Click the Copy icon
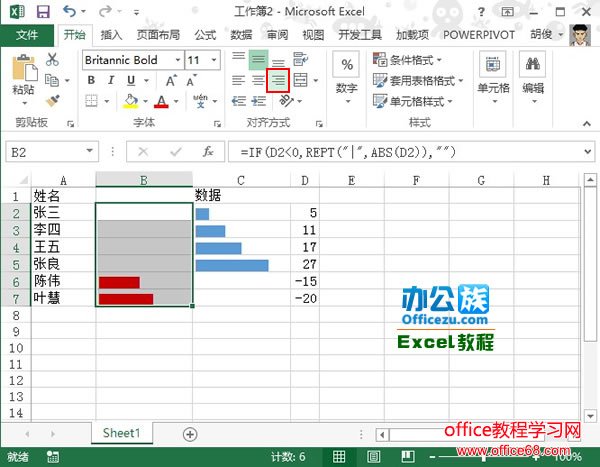The width and height of the screenshot is (600, 467). pyautogui.click(x=52, y=80)
